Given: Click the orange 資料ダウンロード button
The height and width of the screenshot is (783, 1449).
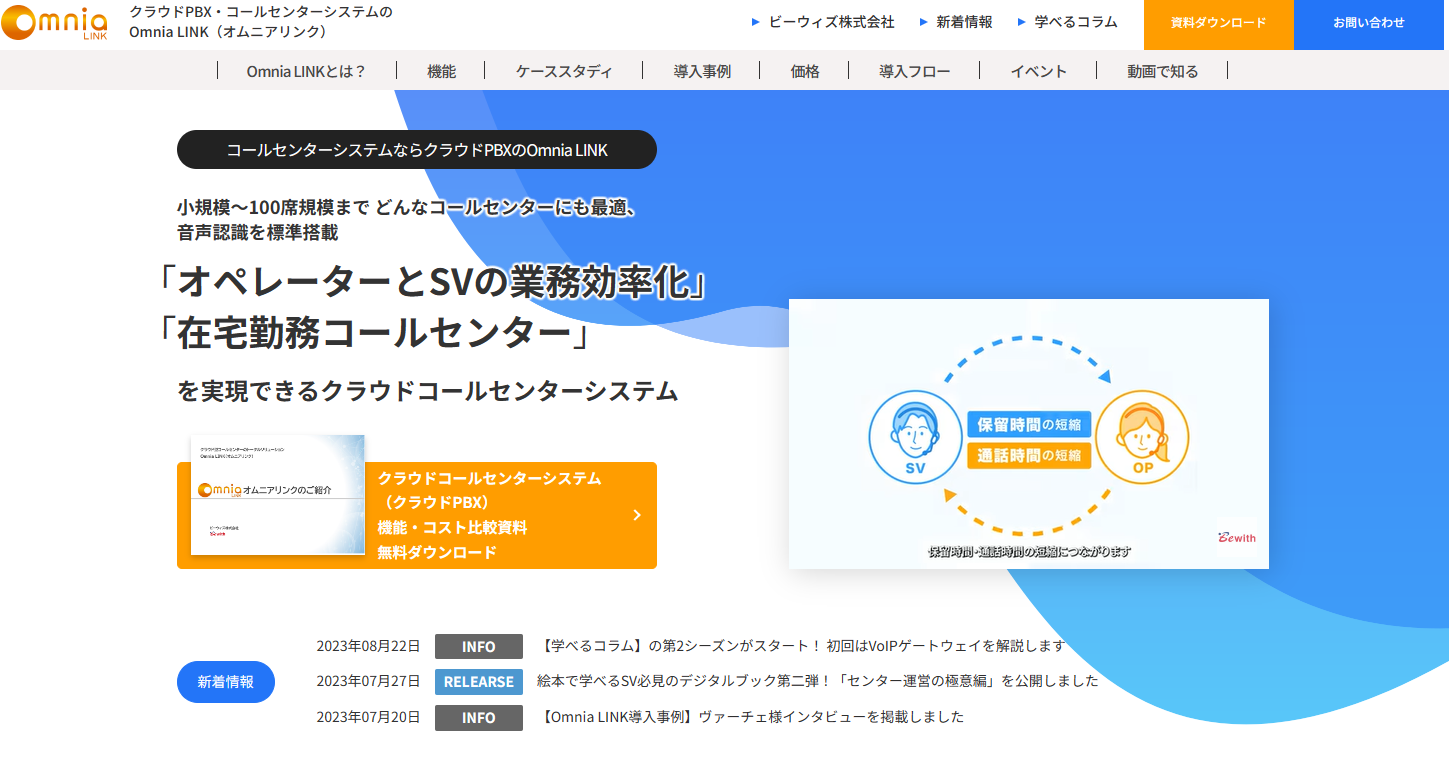Looking at the screenshot, I should 1218,24.
